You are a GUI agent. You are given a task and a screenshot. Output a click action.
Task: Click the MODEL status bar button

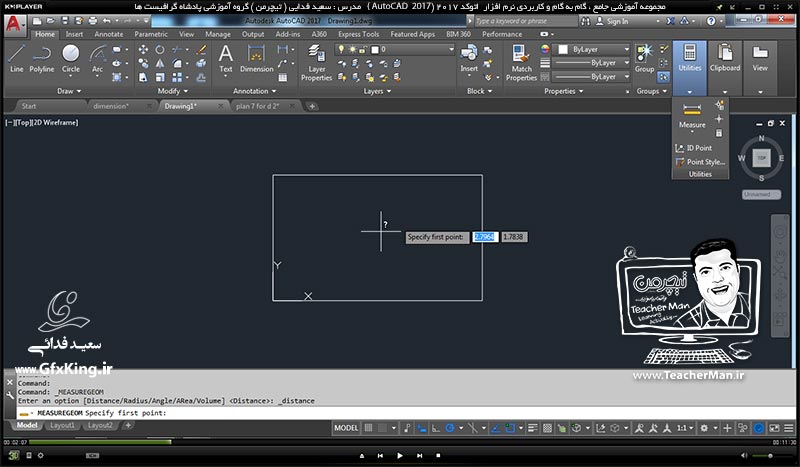click(x=346, y=428)
